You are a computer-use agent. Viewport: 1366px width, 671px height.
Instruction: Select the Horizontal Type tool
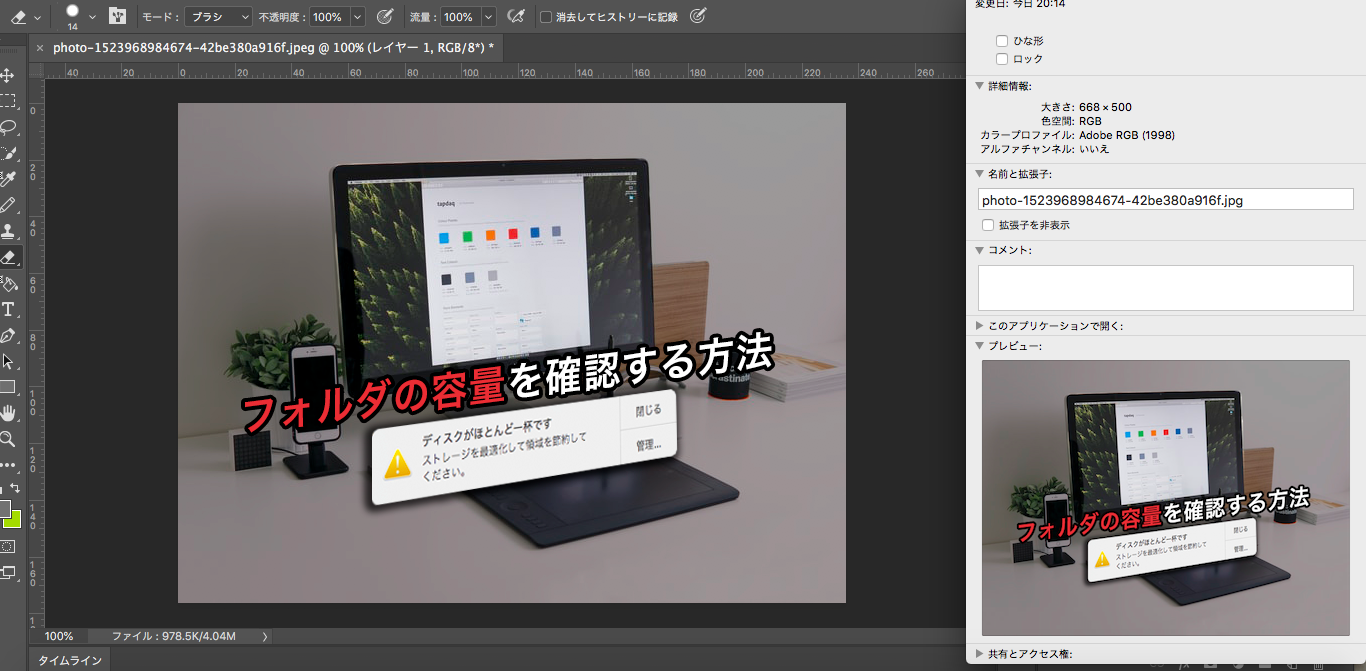point(8,309)
